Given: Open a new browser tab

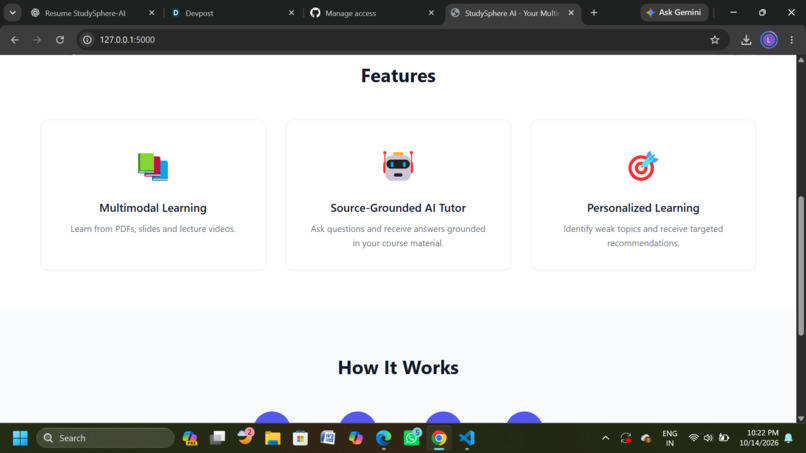Looking at the screenshot, I should click(x=594, y=13).
